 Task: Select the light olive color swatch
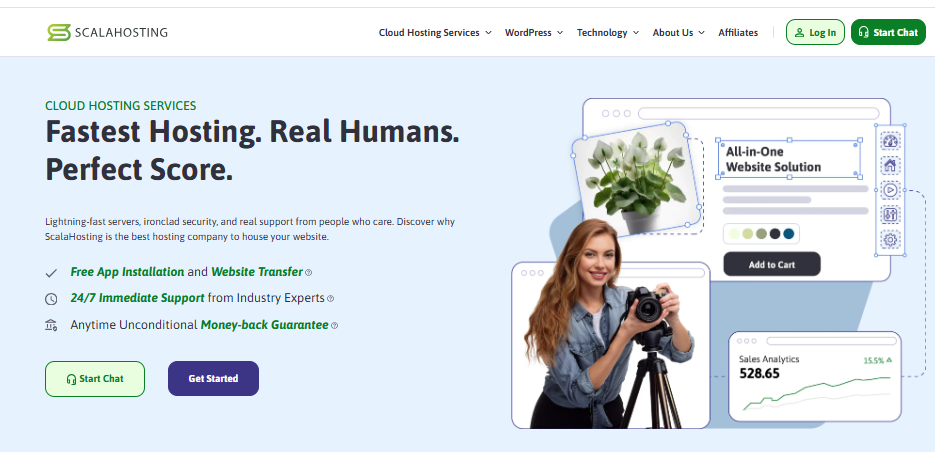(x=748, y=234)
